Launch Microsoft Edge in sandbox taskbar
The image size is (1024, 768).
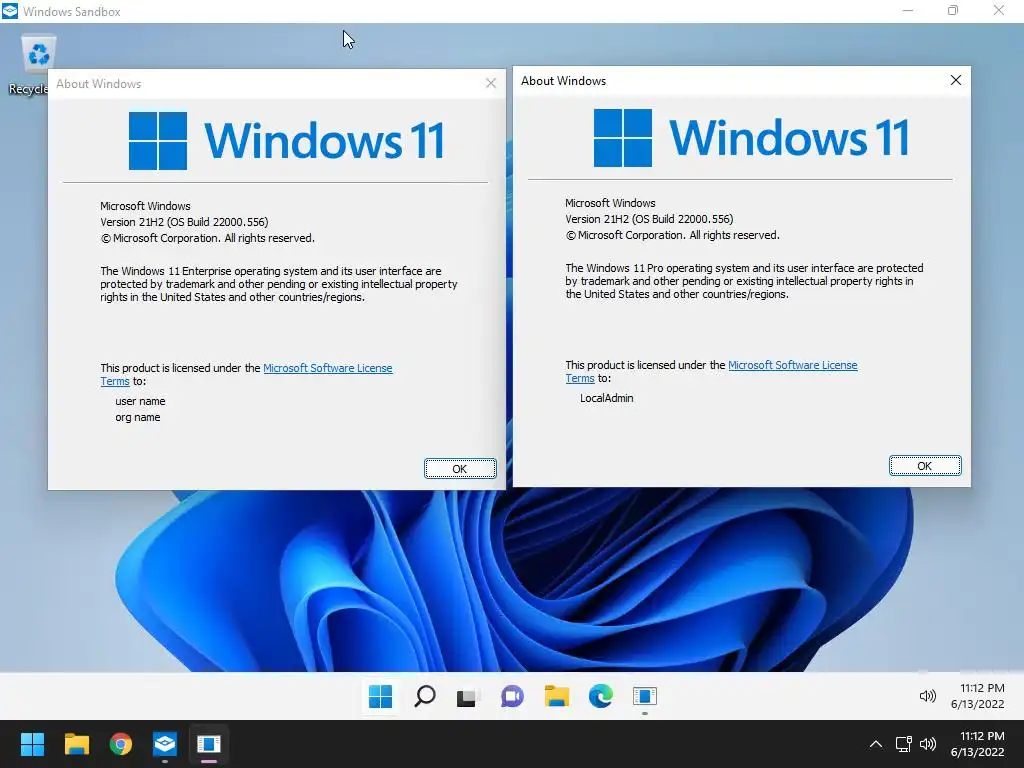pos(600,696)
